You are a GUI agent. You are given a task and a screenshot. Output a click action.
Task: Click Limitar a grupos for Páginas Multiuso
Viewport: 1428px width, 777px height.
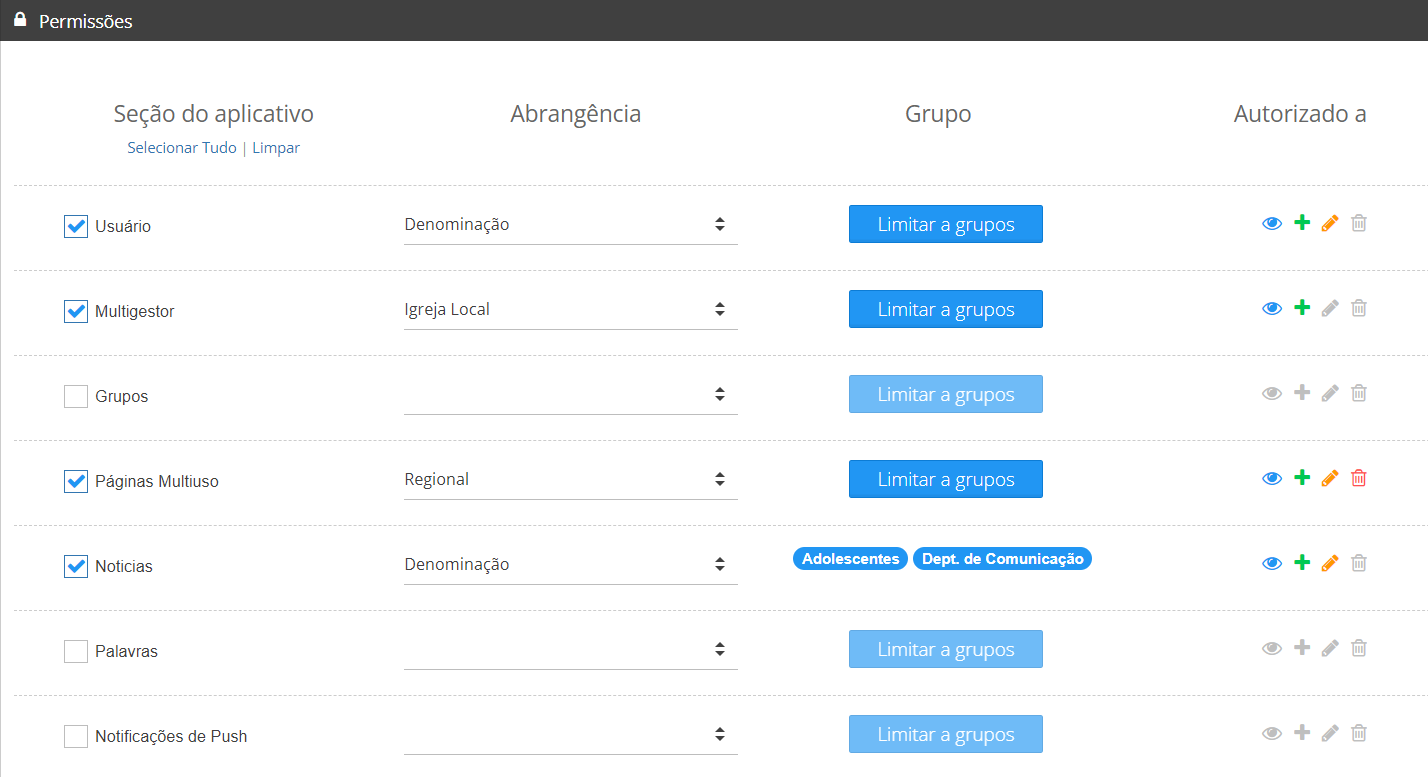point(946,479)
